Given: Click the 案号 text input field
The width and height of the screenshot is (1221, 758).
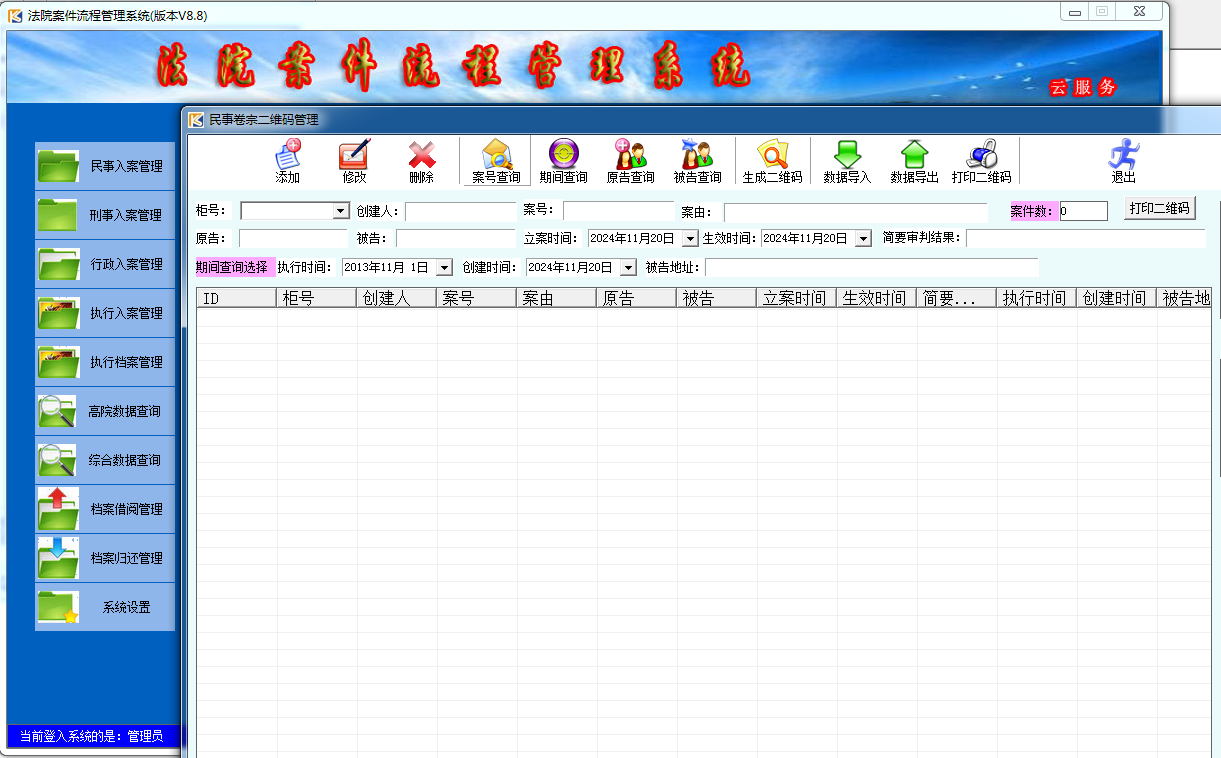Looking at the screenshot, I should pyautogui.click(x=618, y=211).
